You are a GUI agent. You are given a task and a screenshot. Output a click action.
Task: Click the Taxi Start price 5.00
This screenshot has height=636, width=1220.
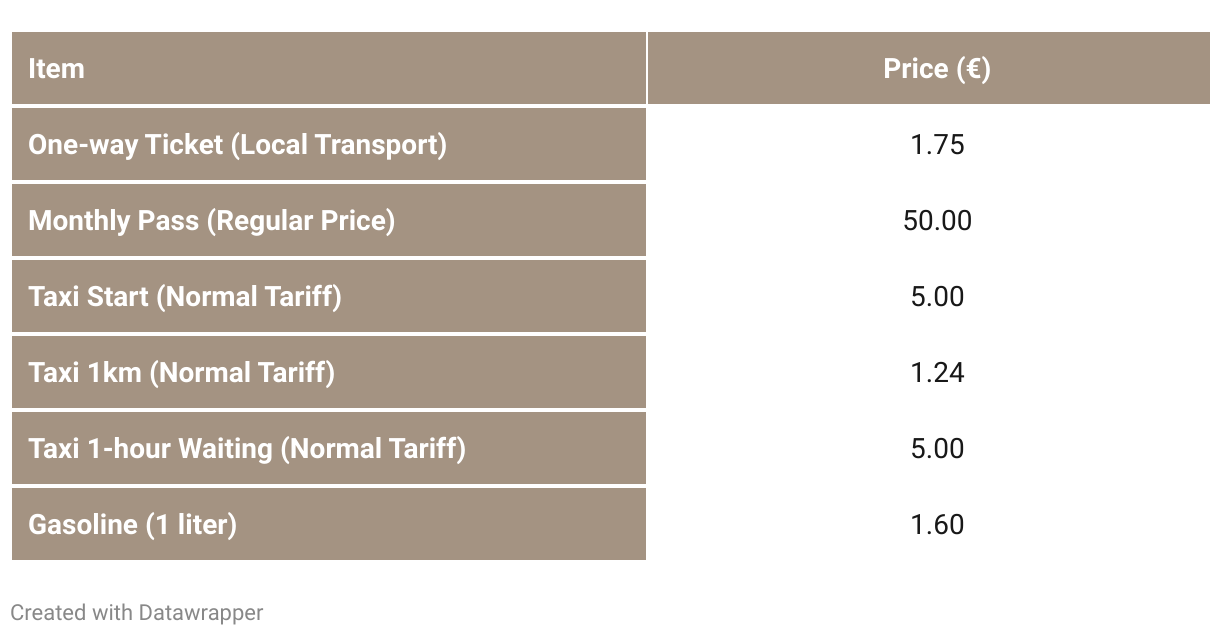(937, 297)
